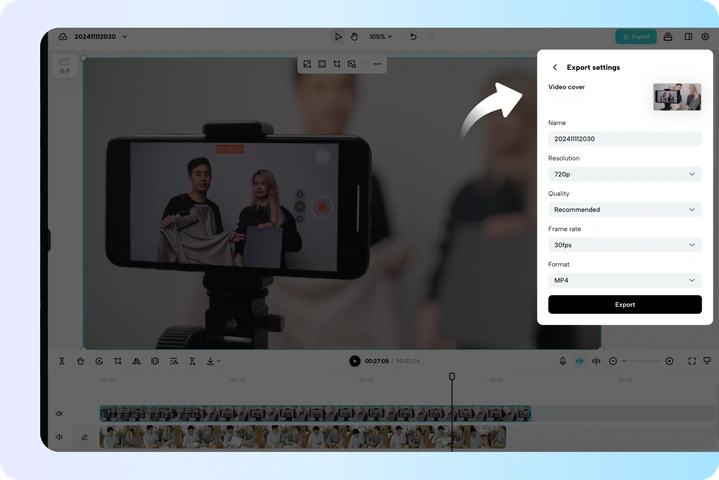Open the Quality dropdown showing Recommended
Image resolution: width=719 pixels, height=480 pixels.
click(x=625, y=210)
